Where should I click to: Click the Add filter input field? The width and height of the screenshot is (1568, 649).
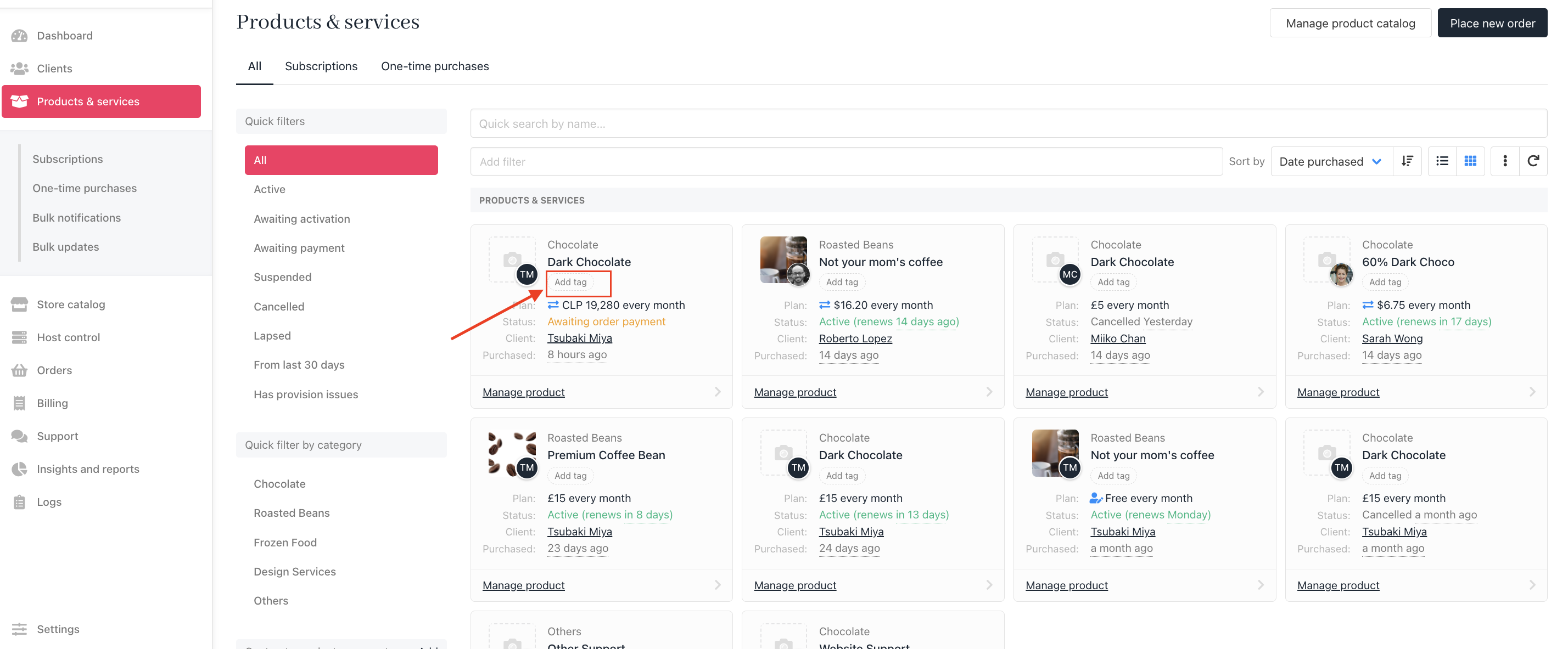click(x=846, y=161)
